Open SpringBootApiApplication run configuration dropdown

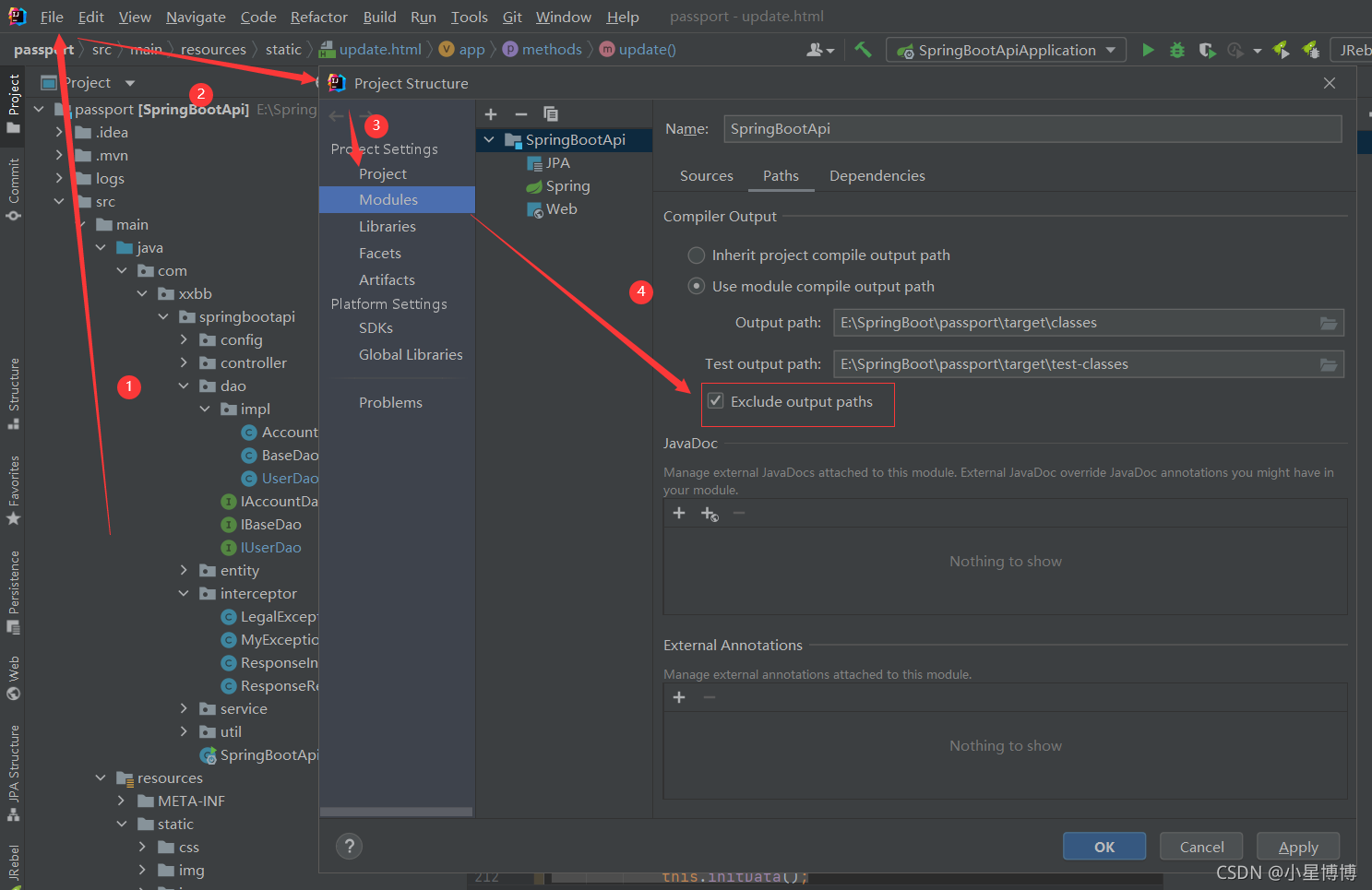(x=1006, y=50)
